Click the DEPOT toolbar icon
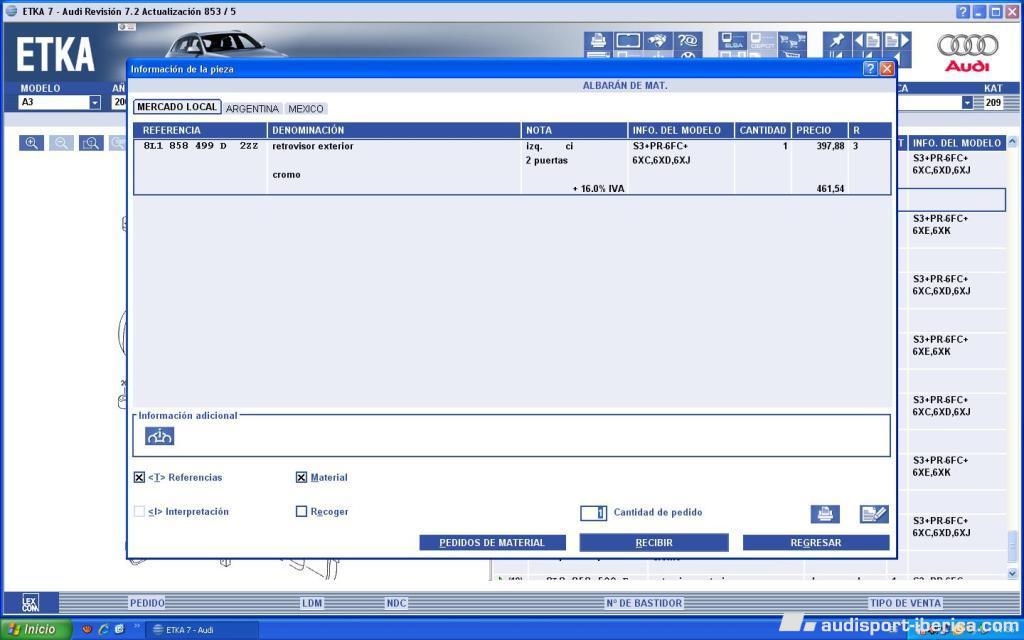The image size is (1024, 640). (762, 41)
